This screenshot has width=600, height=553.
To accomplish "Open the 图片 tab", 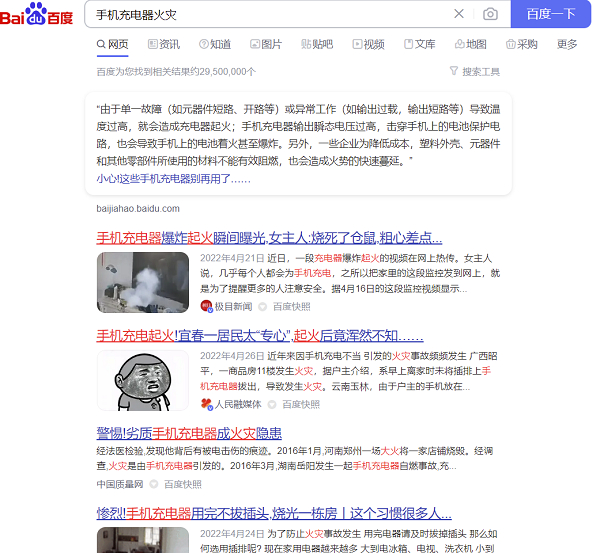I will coord(266,44).
